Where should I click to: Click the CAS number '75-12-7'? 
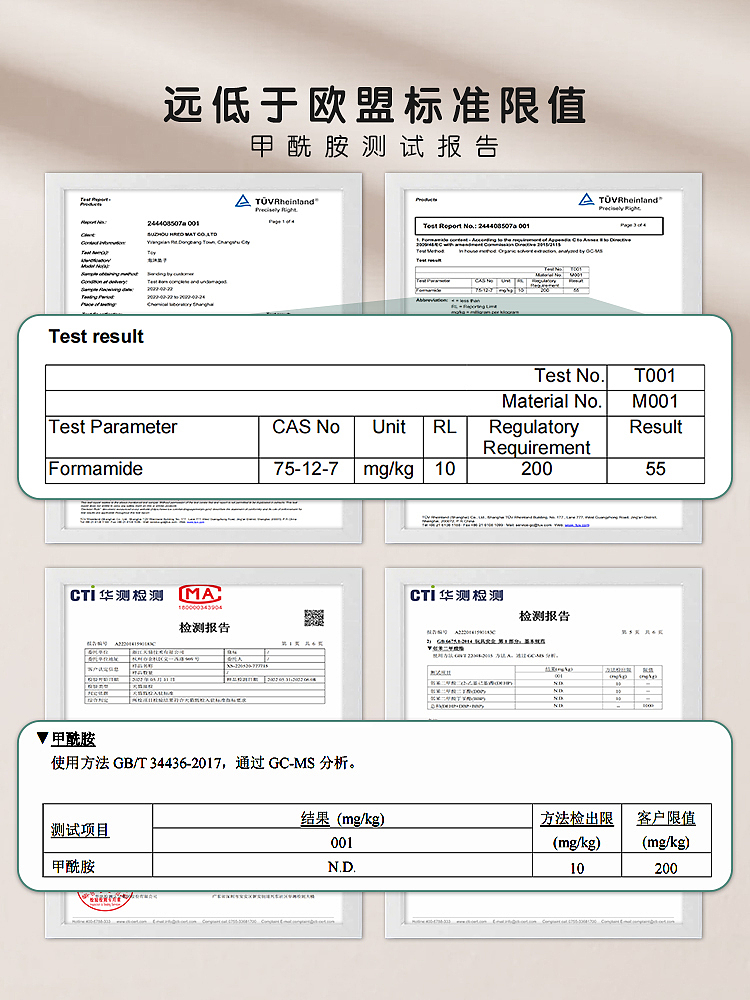click(x=306, y=469)
